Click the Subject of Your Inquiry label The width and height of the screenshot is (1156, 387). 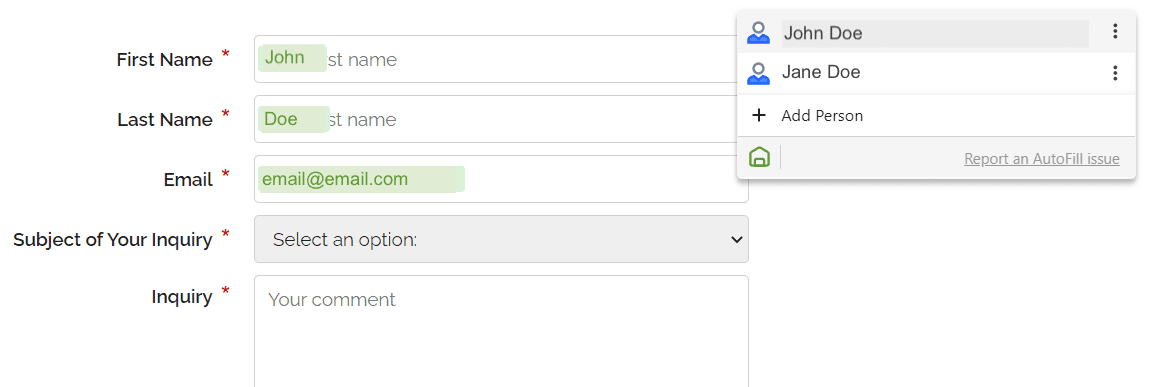[113, 240]
